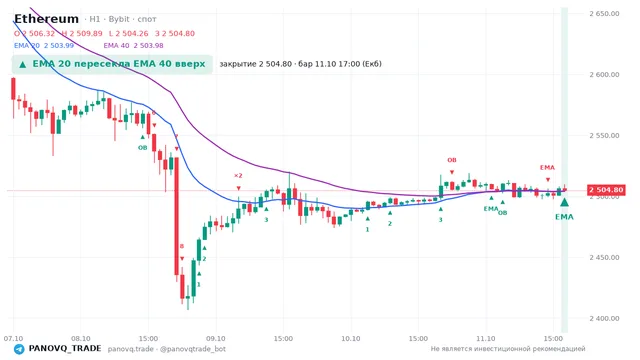Viewport: 640px width, 360px height.
Task: Select the EMA 20 legend value 2 503.99
Action: (59, 46)
